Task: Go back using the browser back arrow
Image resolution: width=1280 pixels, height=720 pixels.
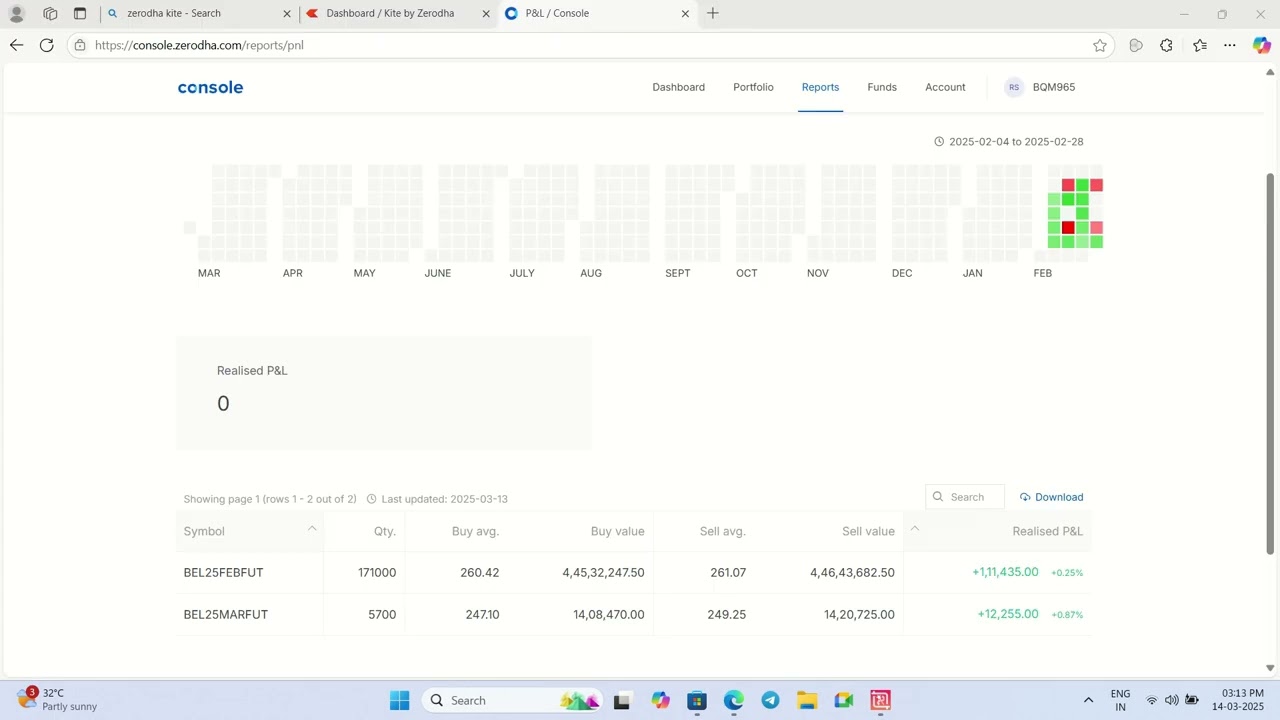Action: tap(16, 45)
